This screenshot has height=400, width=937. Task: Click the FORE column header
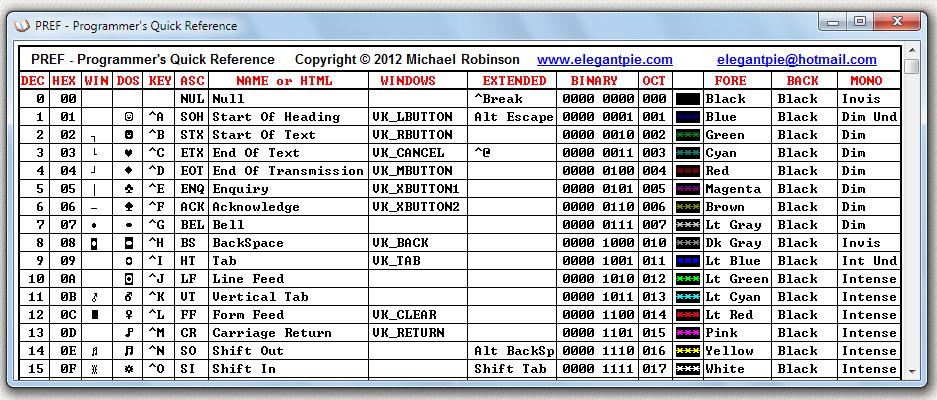pyautogui.click(x=737, y=81)
